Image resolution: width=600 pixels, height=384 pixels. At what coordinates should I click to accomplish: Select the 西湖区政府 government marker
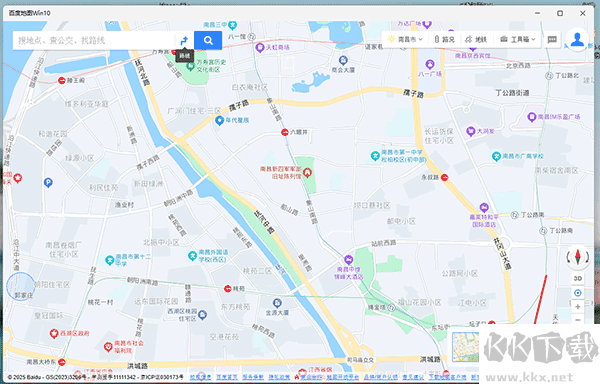54,334
